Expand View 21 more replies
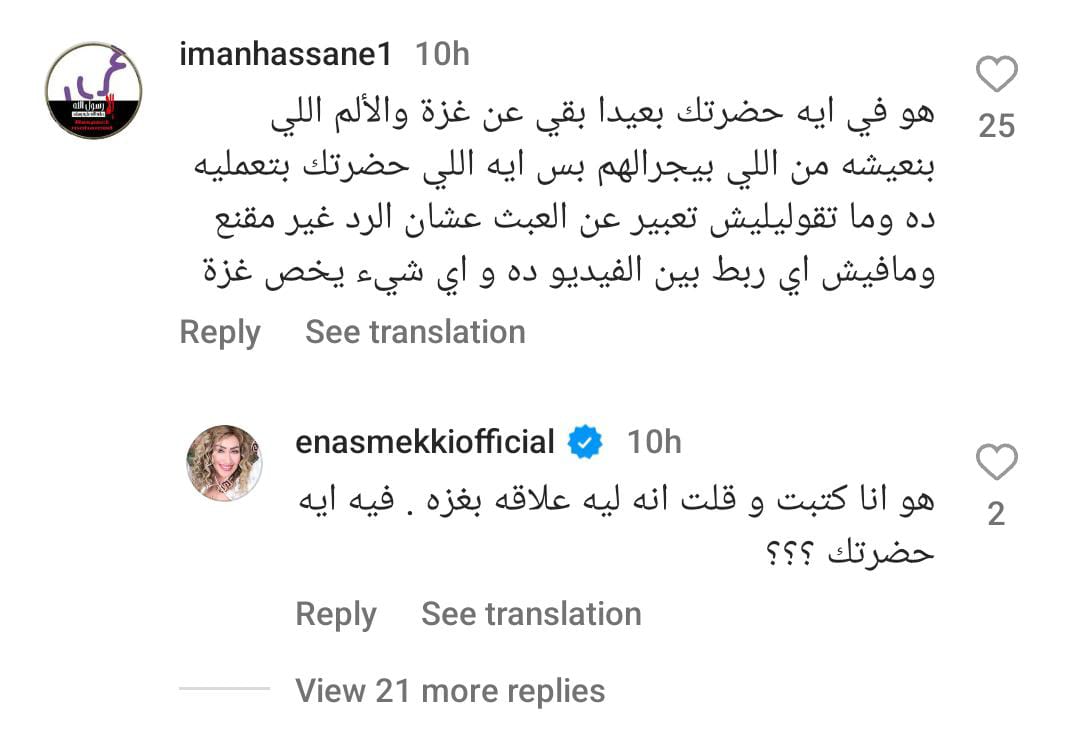The image size is (1080, 734). point(450,690)
